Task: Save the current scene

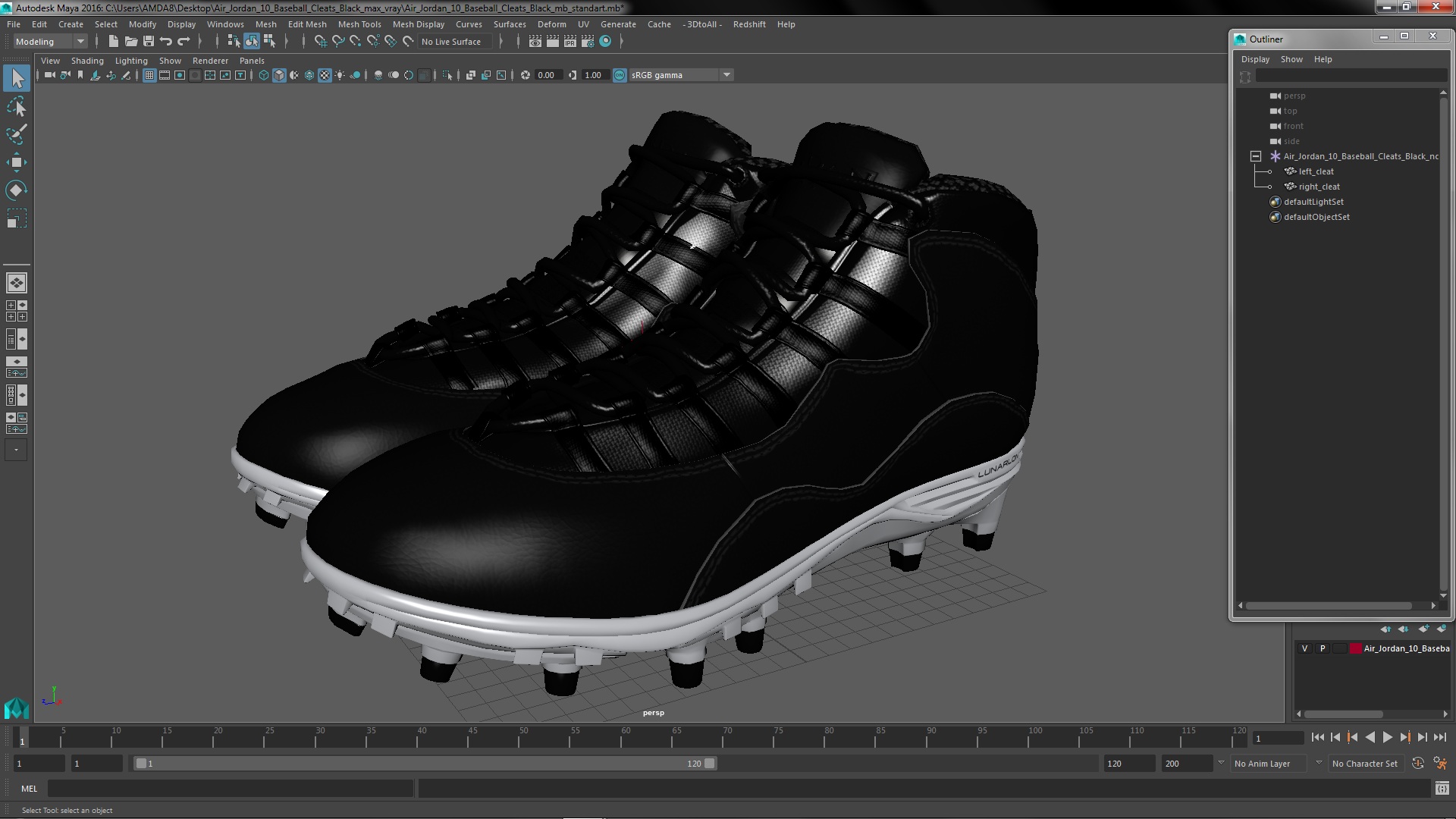Action: [149, 42]
